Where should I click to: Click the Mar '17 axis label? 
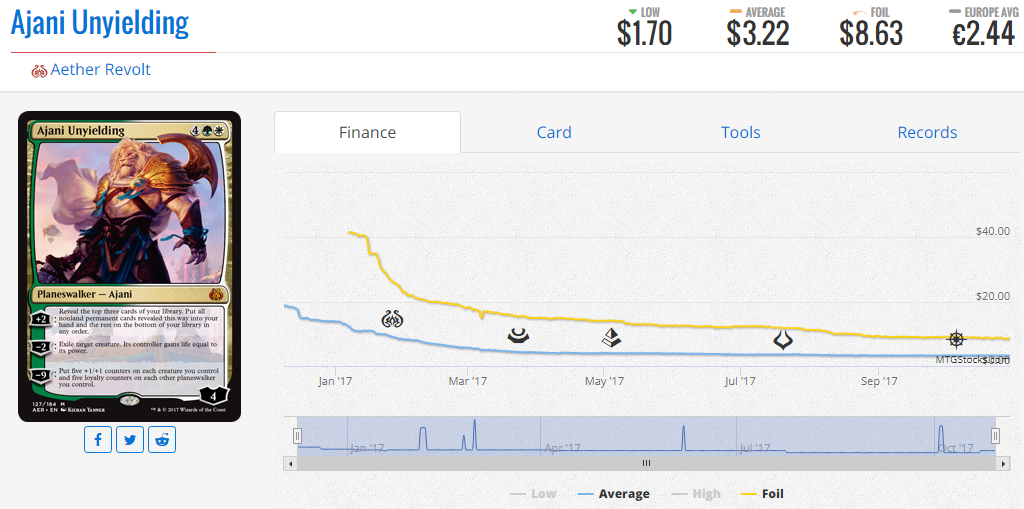click(x=468, y=381)
